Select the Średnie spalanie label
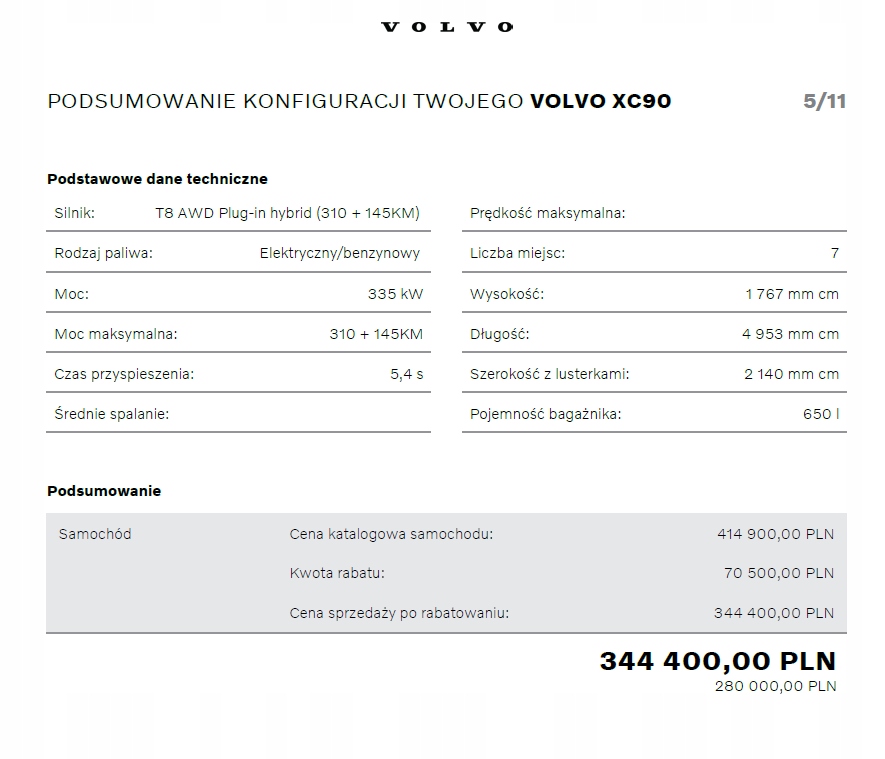This screenshot has height=759, width=885. point(111,414)
